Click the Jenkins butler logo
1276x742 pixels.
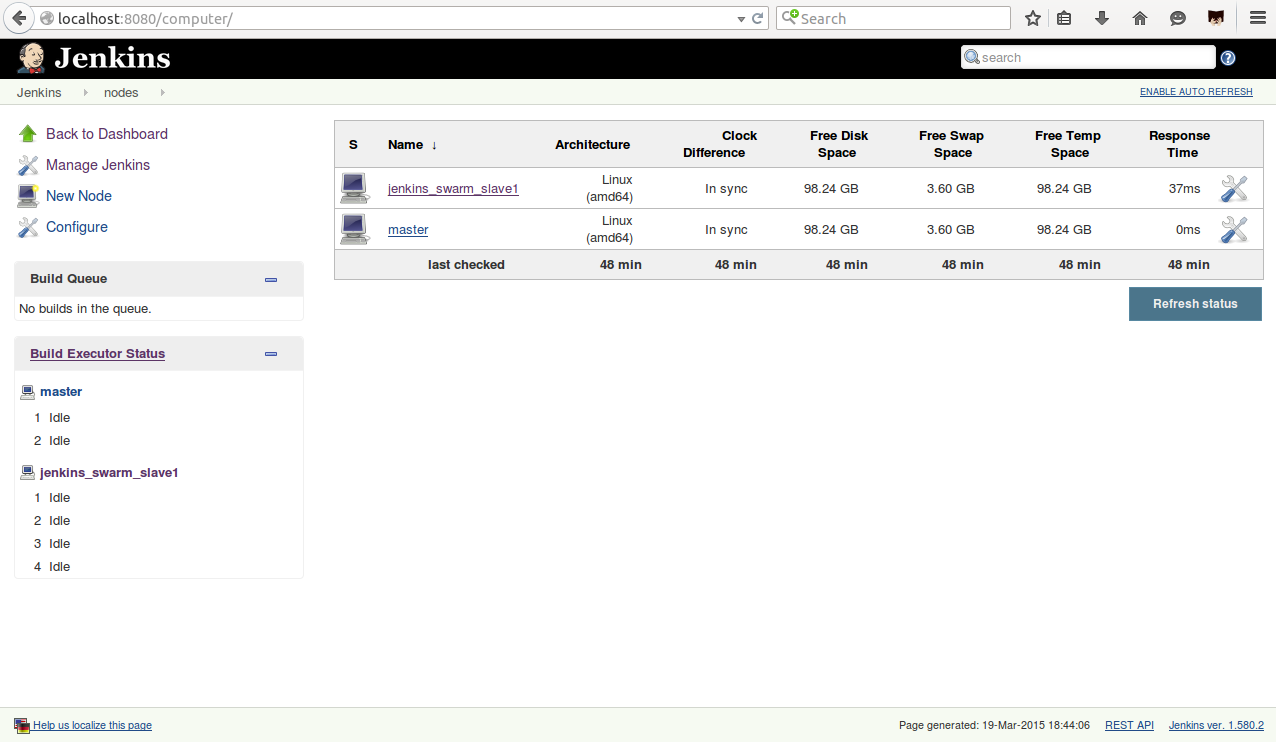(32, 58)
